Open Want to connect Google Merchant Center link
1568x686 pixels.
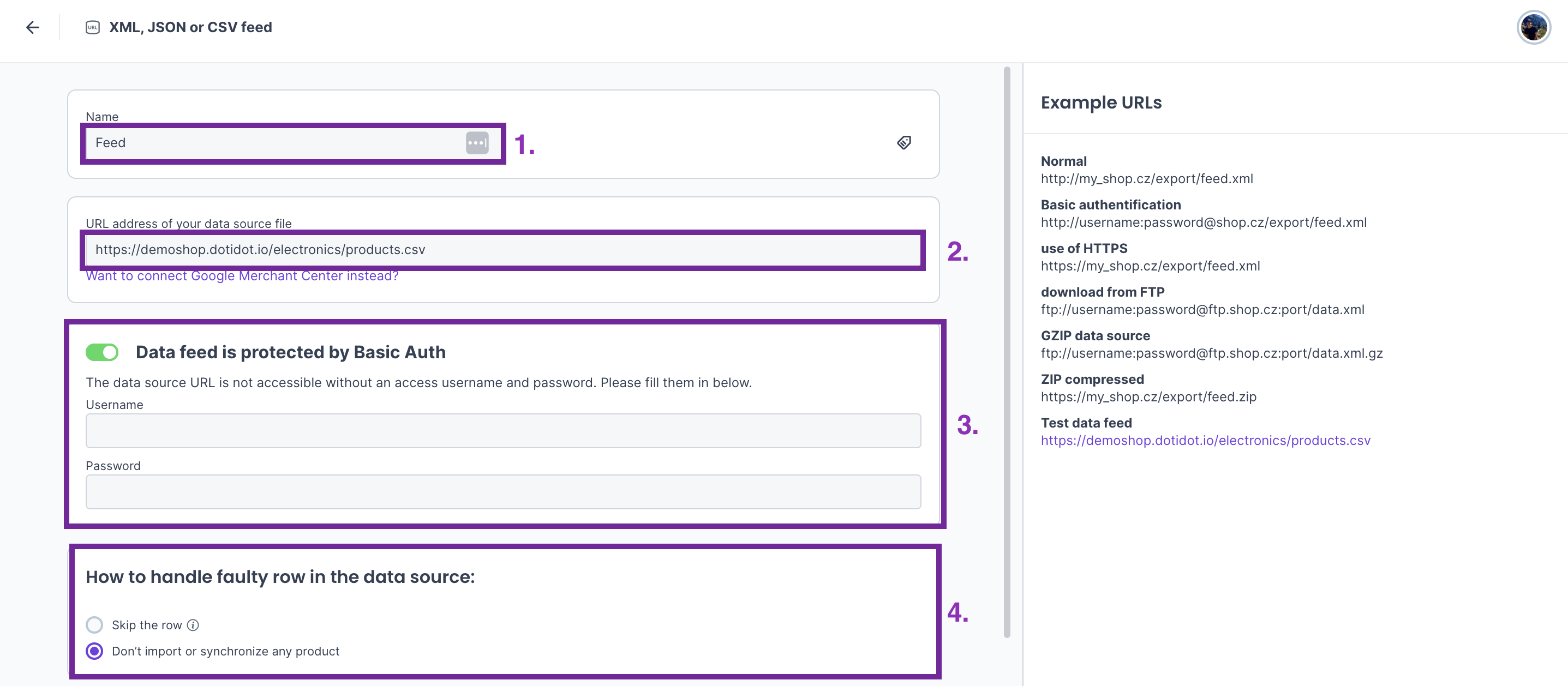pos(242,276)
